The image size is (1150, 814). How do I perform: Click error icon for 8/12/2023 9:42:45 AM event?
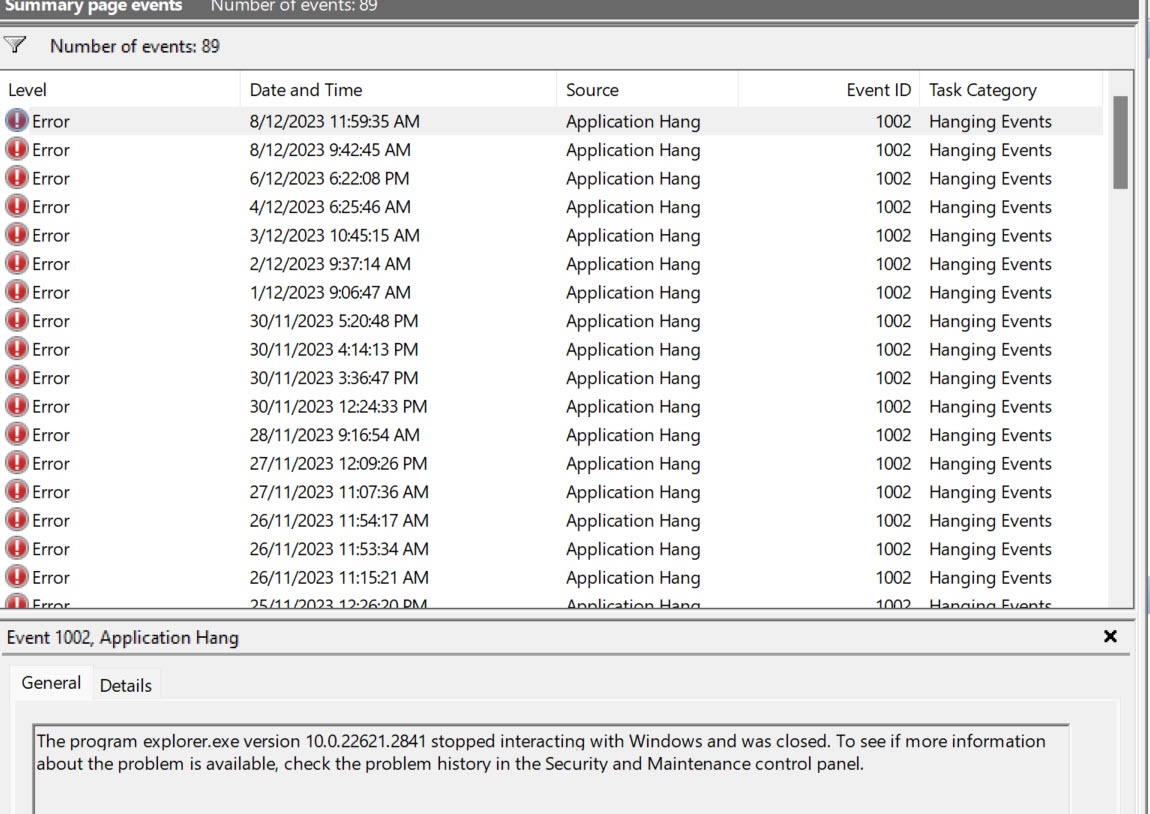[x=16, y=149]
